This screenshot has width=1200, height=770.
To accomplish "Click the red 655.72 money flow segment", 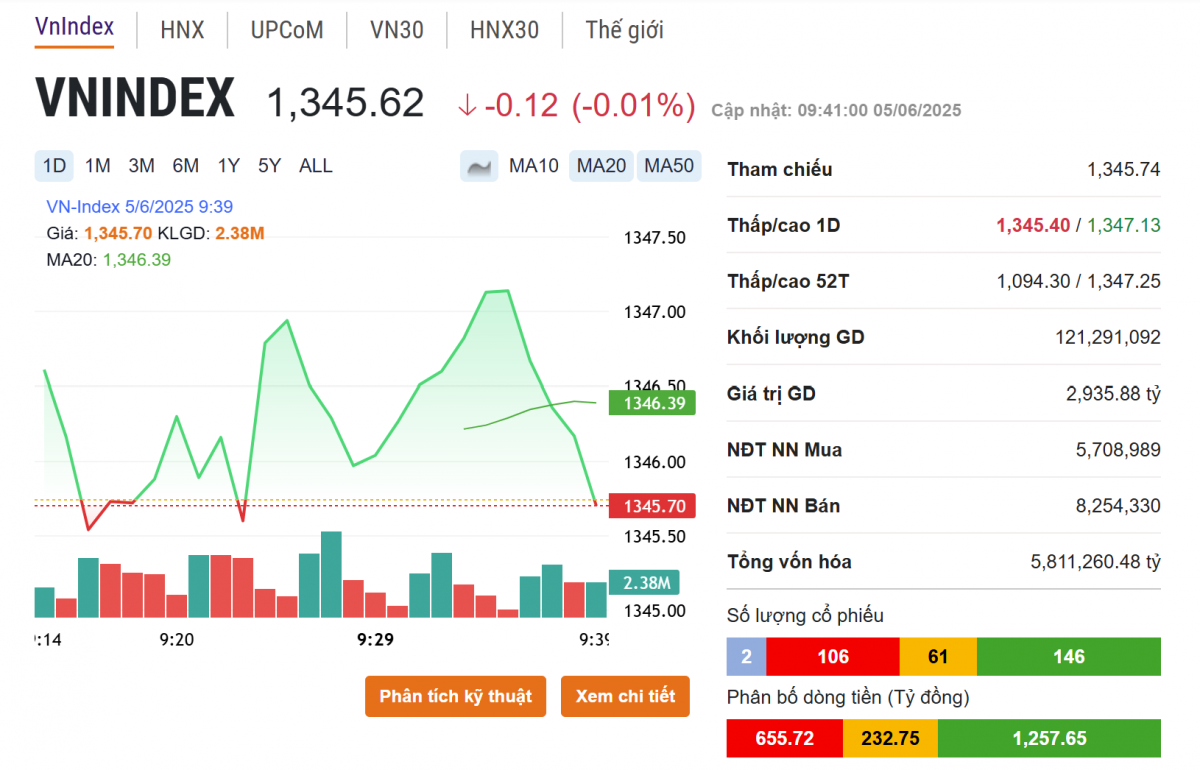I will 785,739.
